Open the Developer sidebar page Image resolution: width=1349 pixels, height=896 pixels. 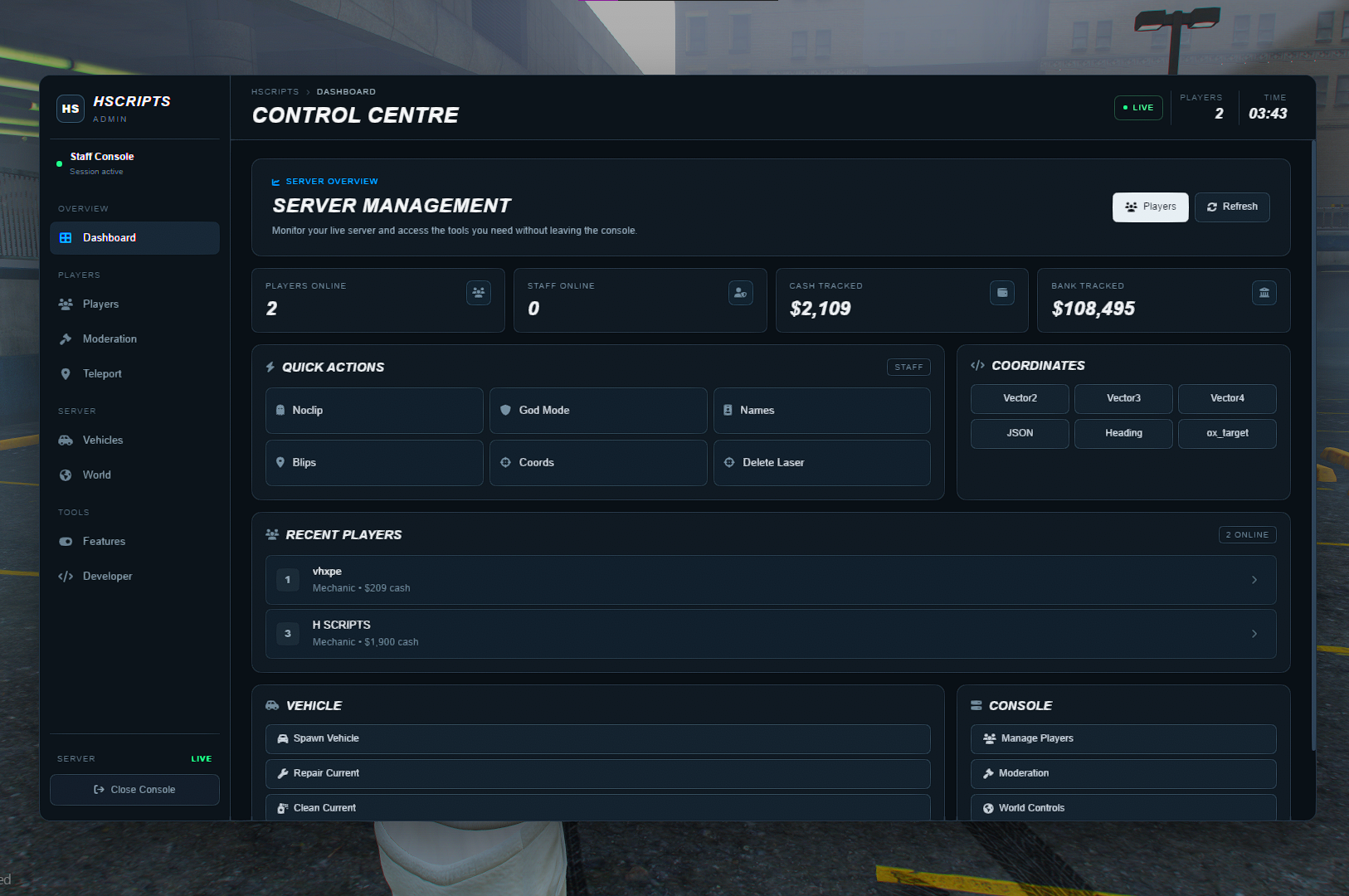click(134, 577)
